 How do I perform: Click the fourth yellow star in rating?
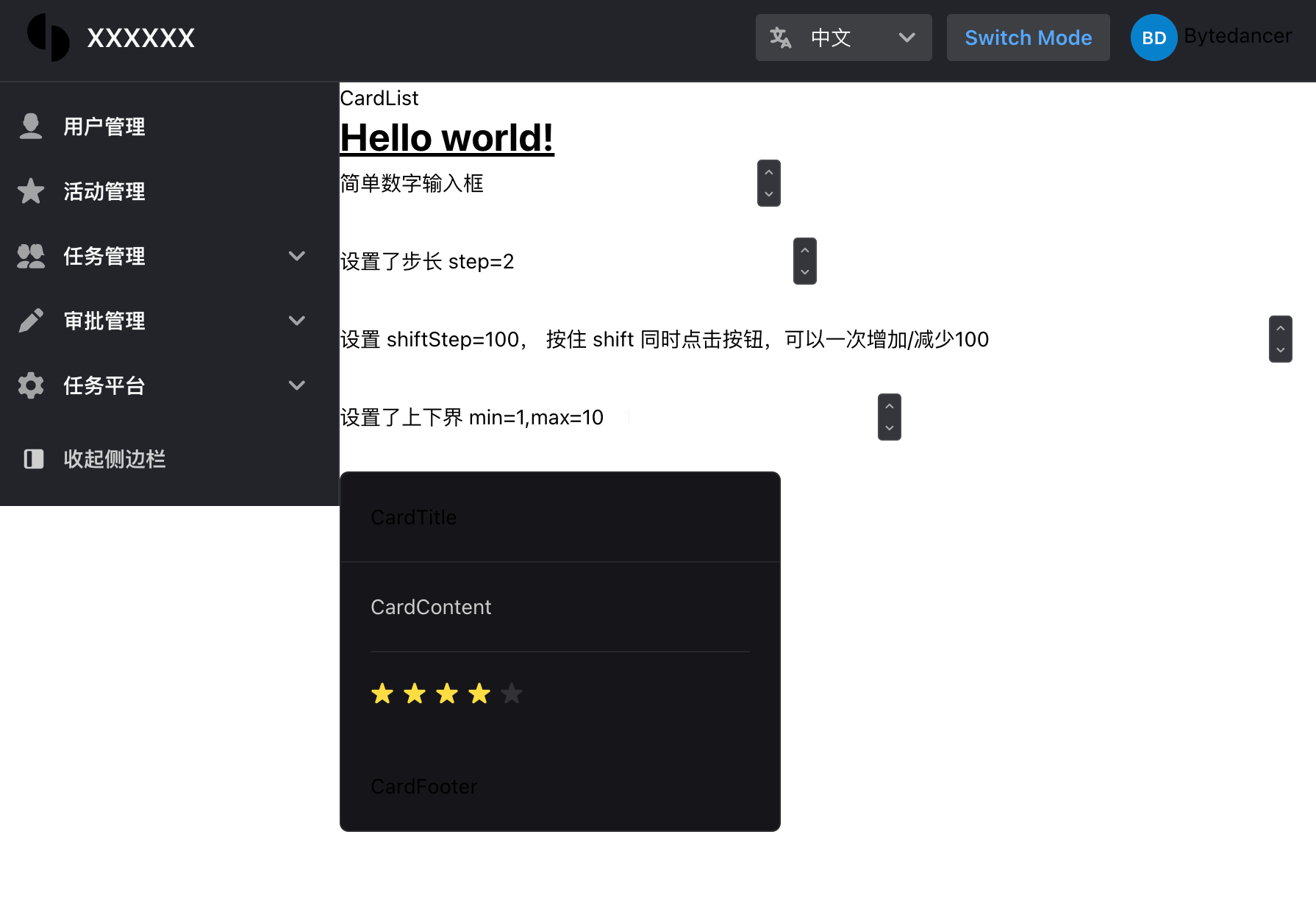(x=479, y=693)
